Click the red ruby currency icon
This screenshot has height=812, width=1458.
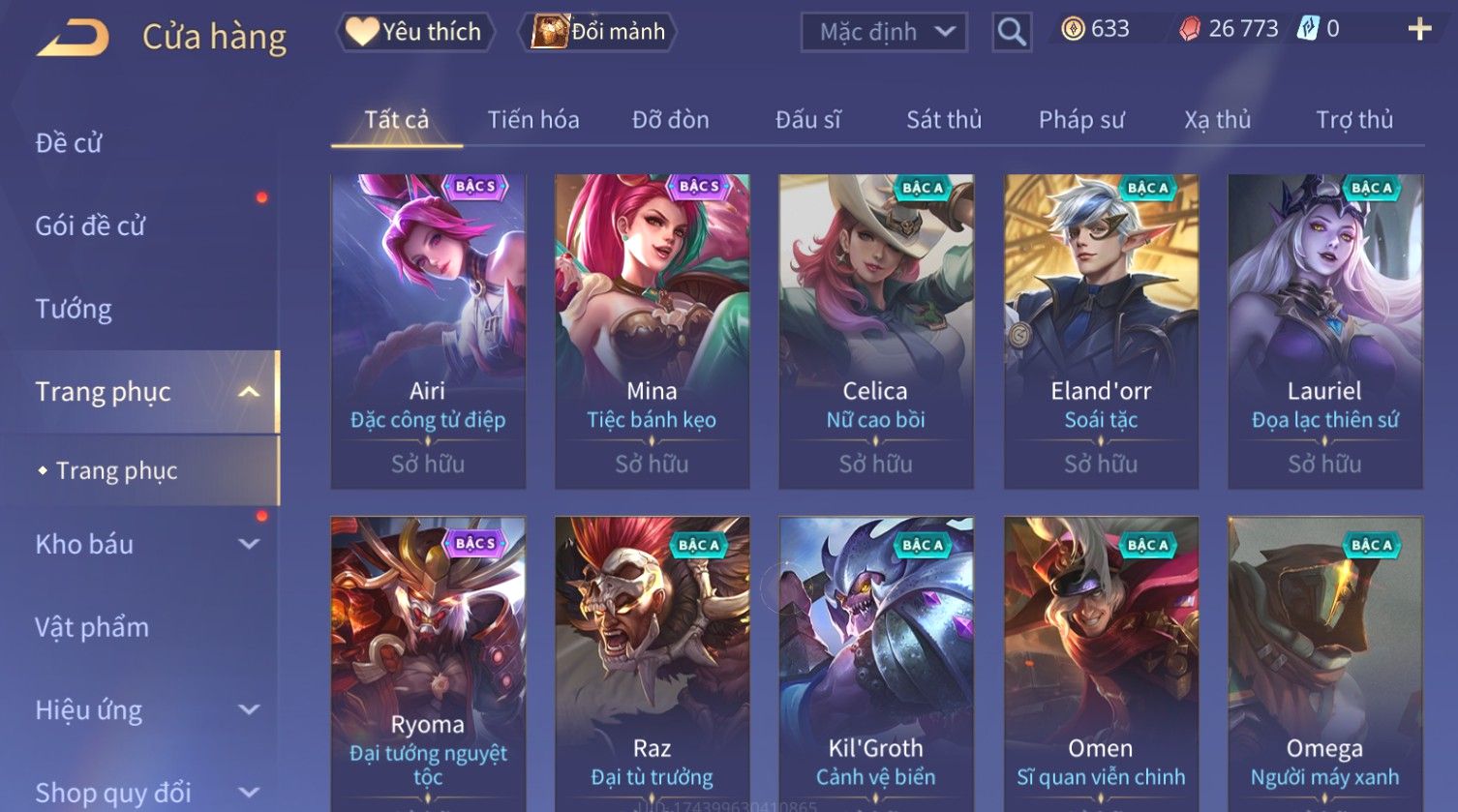coord(1190,29)
